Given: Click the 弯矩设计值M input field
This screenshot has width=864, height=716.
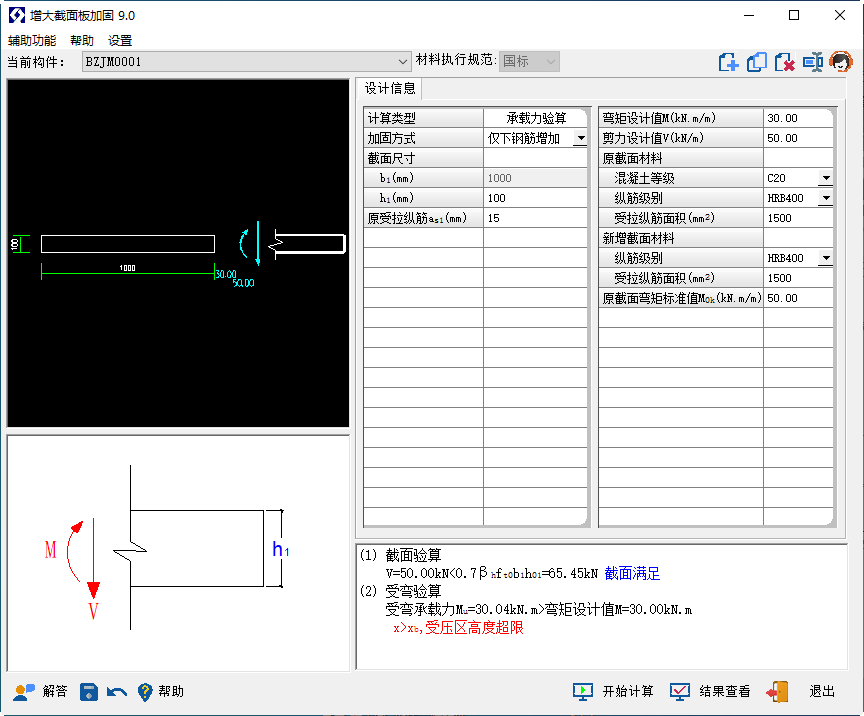Looking at the screenshot, I should tap(797, 118).
